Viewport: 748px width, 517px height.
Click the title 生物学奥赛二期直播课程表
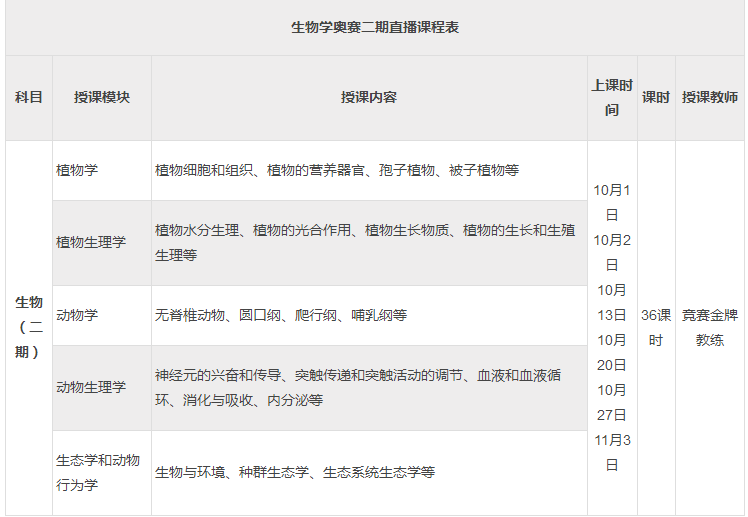[374, 28]
